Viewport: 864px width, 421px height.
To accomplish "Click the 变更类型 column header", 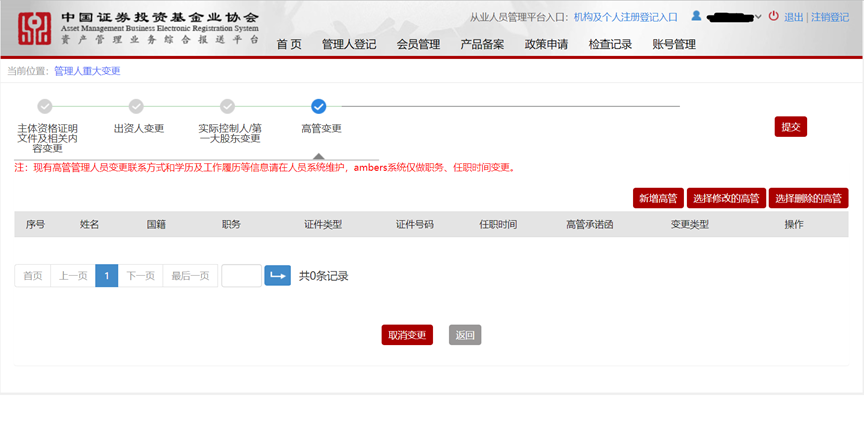I will tap(689, 224).
